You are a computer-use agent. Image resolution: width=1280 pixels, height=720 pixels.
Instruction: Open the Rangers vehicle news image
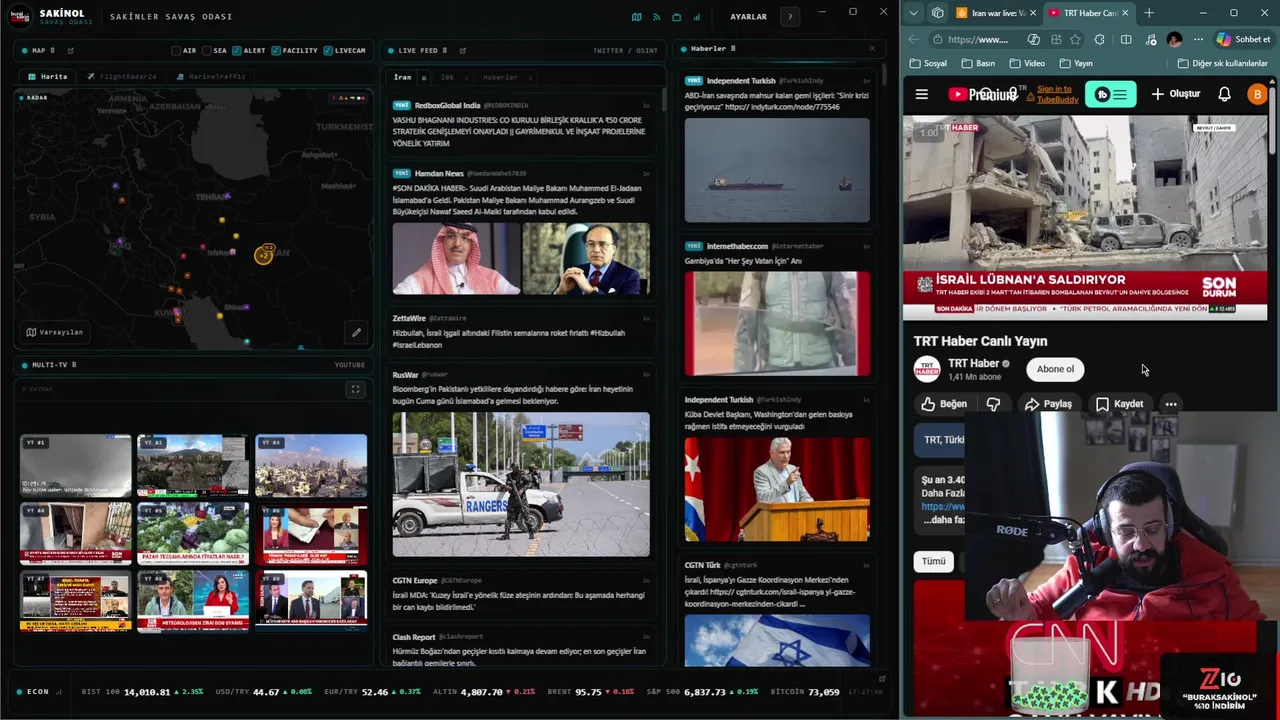click(521, 485)
